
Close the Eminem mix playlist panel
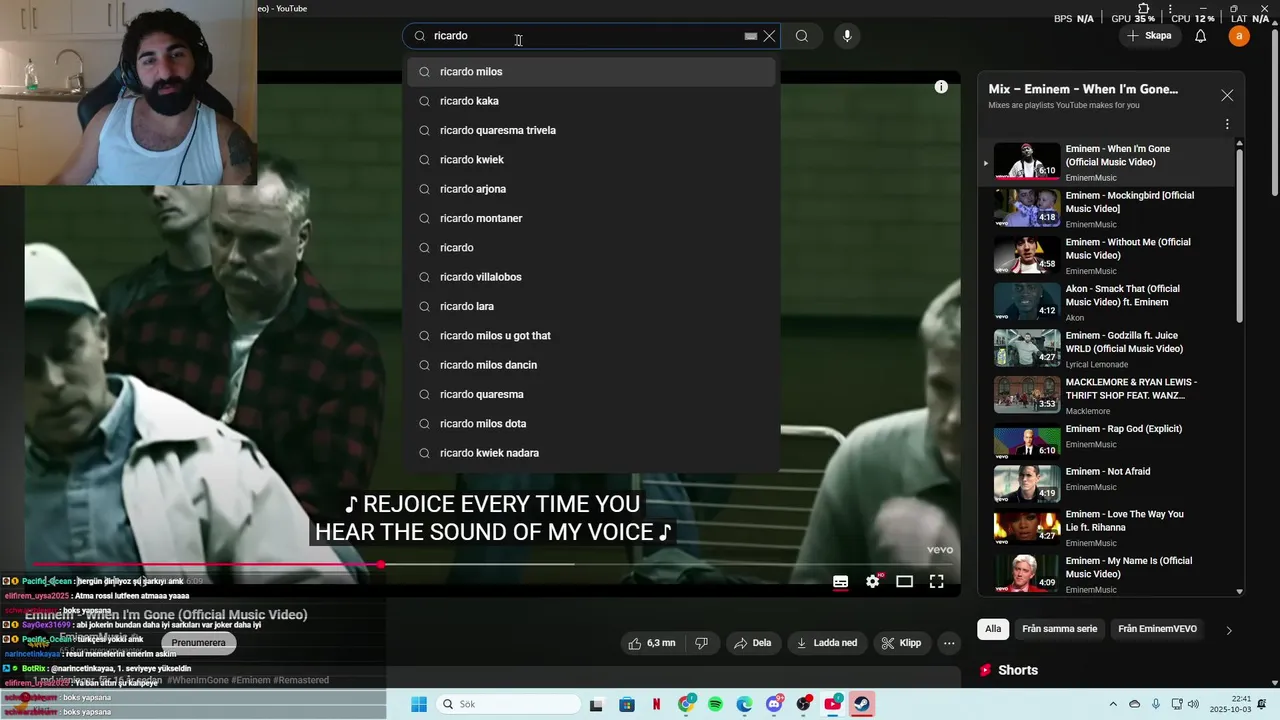pyautogui.click(x=1227, y=95)
